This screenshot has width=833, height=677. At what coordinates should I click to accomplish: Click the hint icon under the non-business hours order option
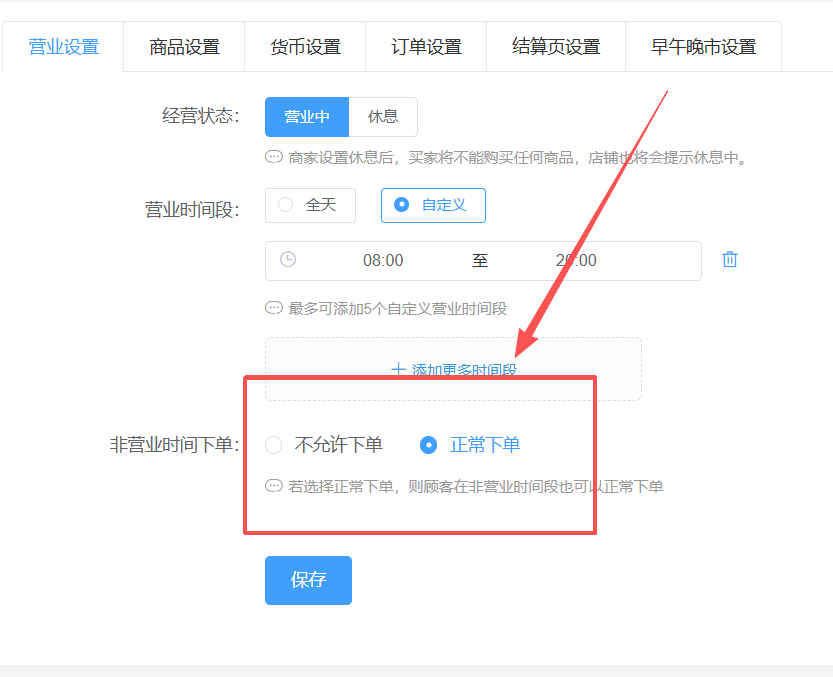[x=274, y=486]
